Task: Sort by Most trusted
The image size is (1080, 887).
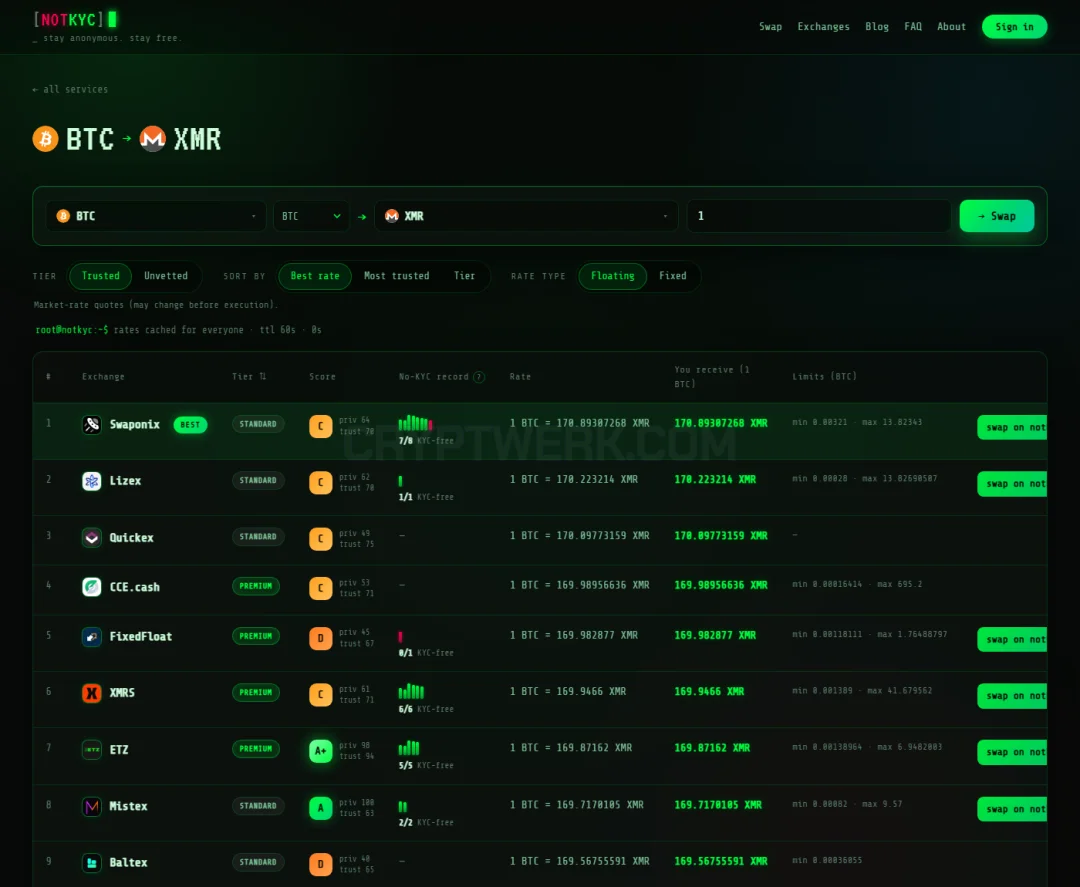Action: (x=396, y=275)
